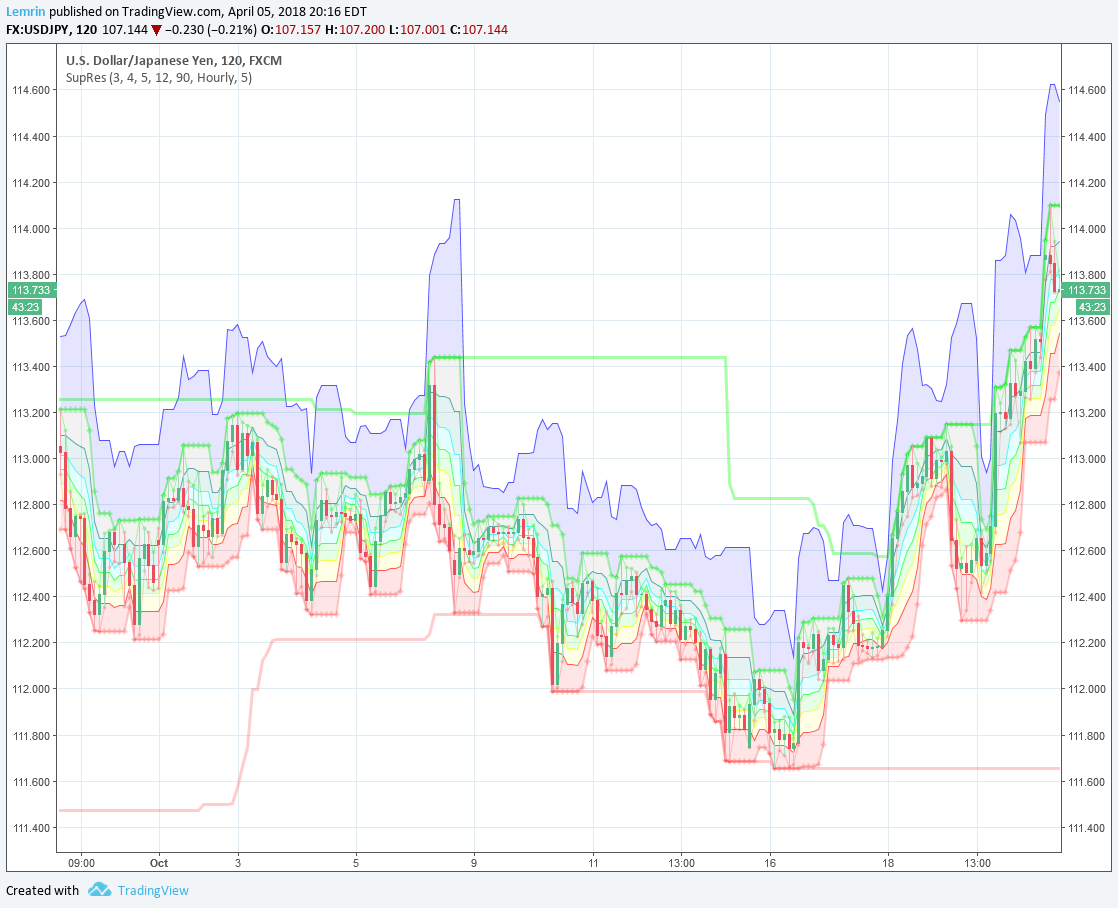Click the 09:00 time axis label

click(x=81, y=863)
